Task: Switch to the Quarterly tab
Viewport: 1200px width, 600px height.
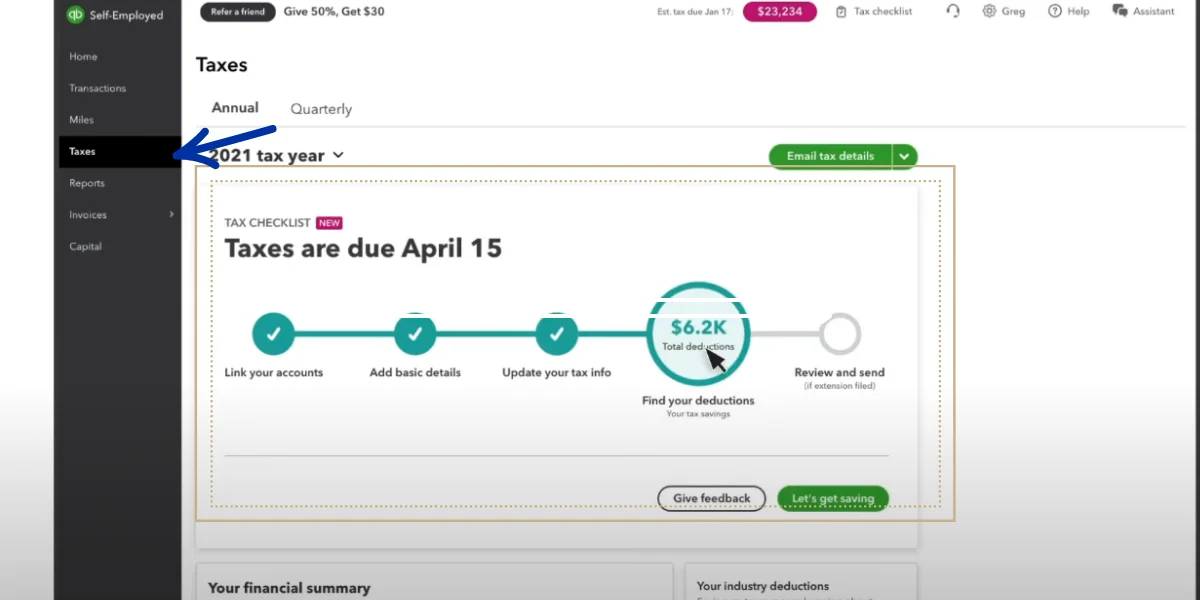Action: click(x=321, y=109)
